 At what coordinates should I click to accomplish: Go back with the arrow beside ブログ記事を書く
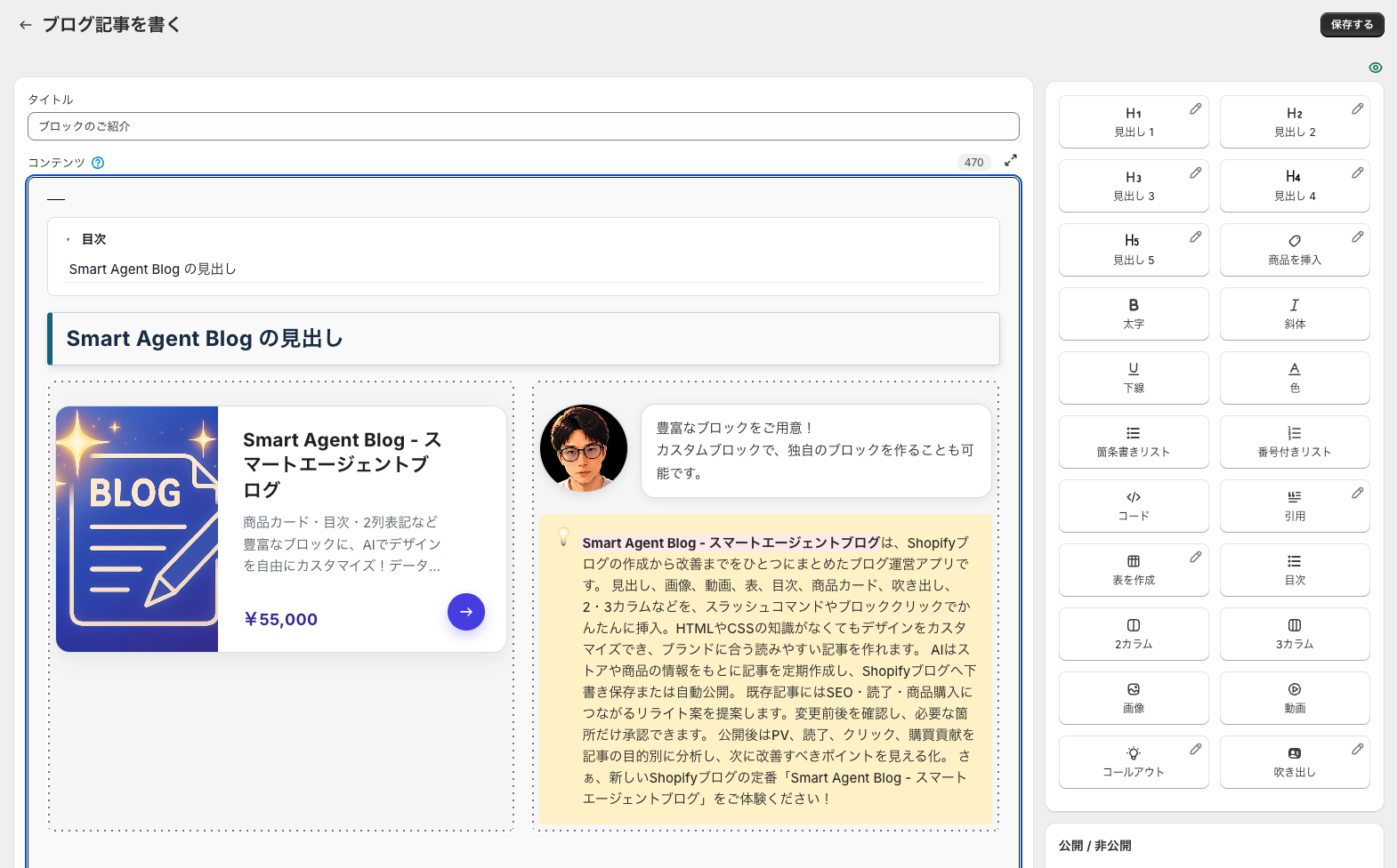pos(25,25)
